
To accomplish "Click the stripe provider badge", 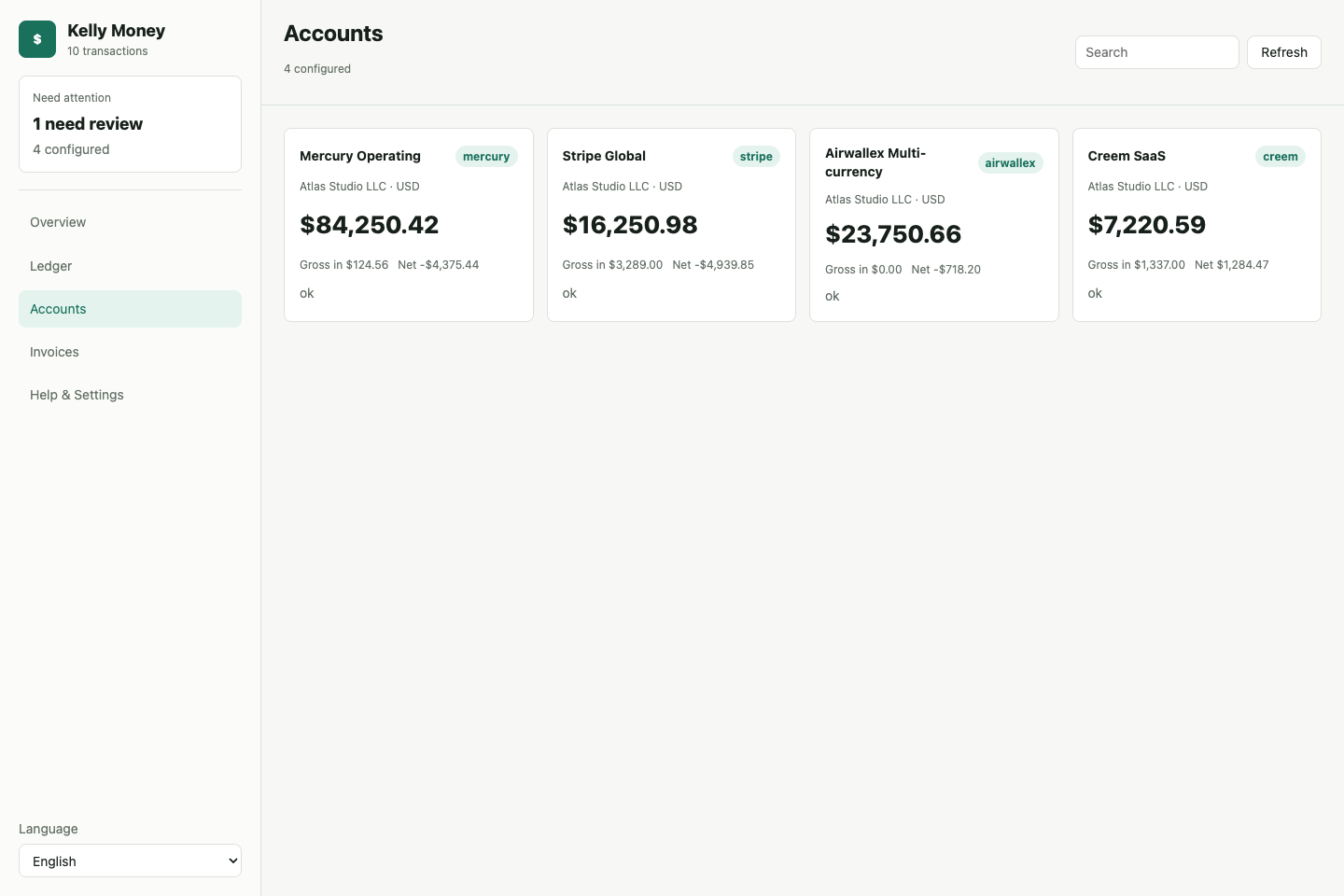I will 756,157.
